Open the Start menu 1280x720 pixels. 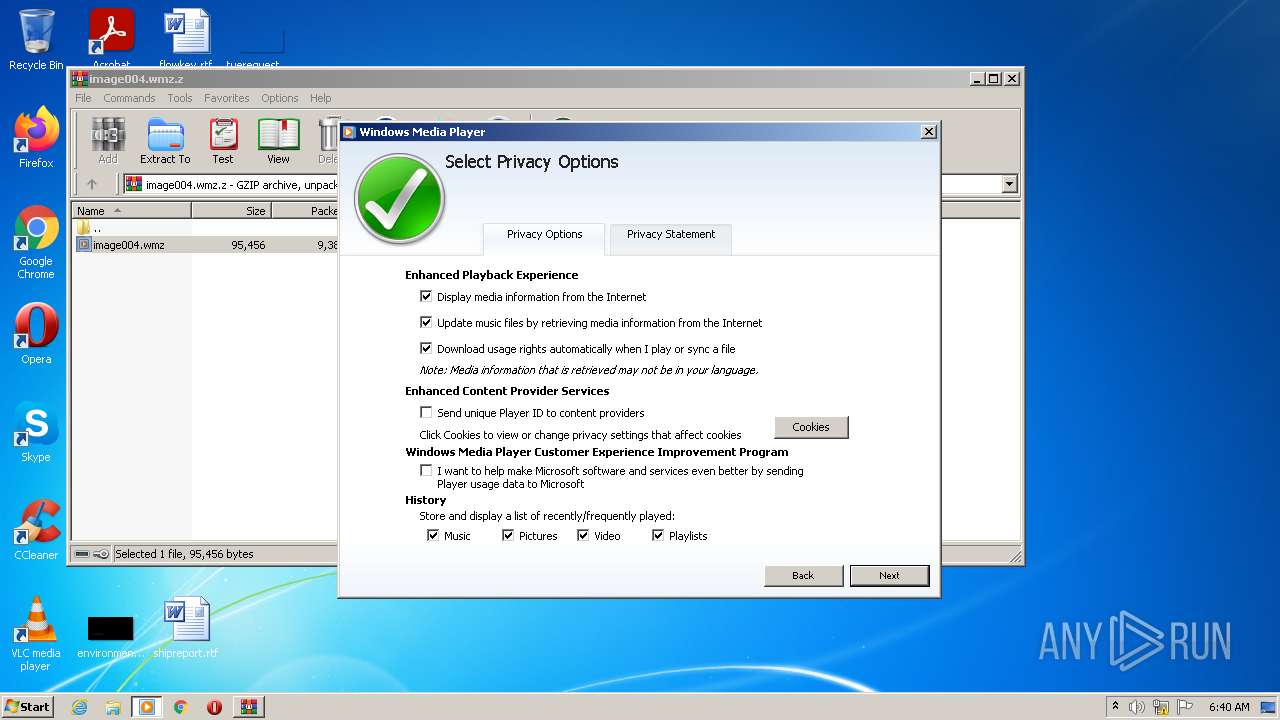click(x=27, y=707)
